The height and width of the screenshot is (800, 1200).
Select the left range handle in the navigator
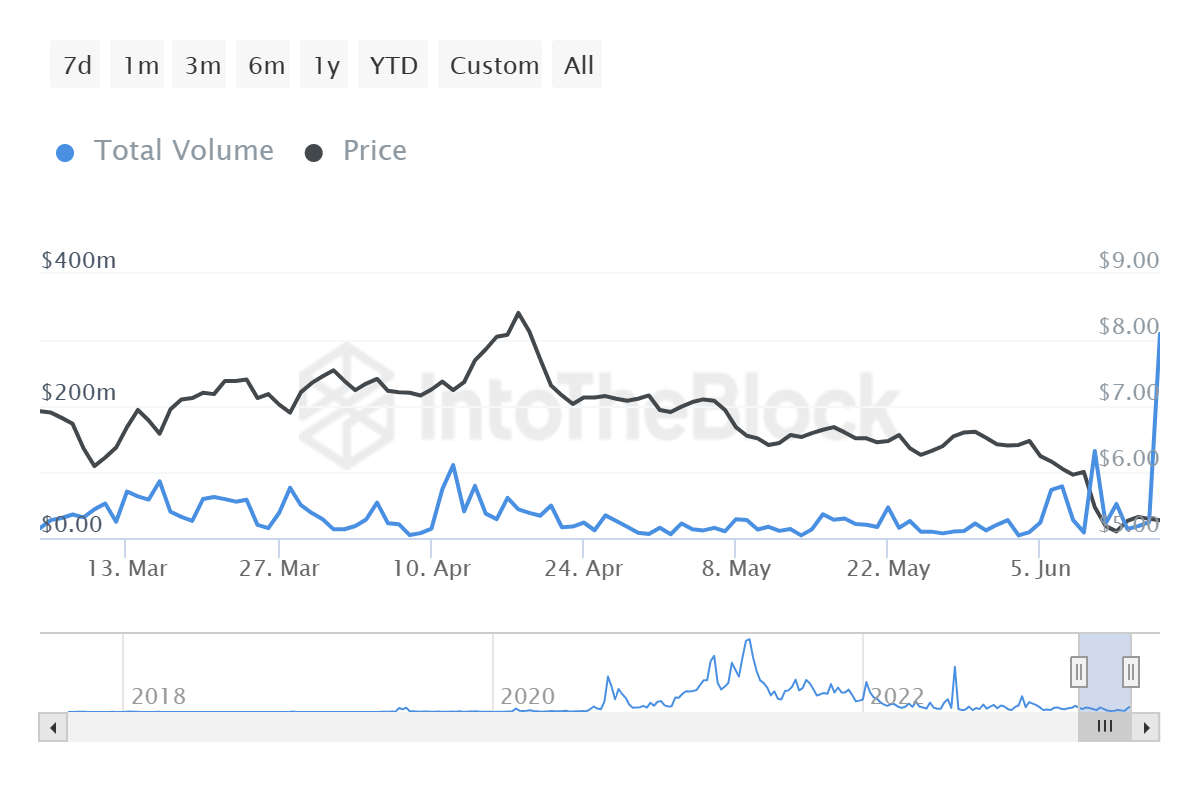(1079, 672)
